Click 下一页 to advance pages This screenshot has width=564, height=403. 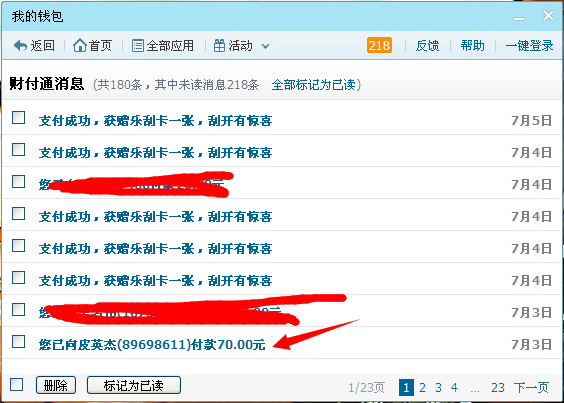point(531,388)
